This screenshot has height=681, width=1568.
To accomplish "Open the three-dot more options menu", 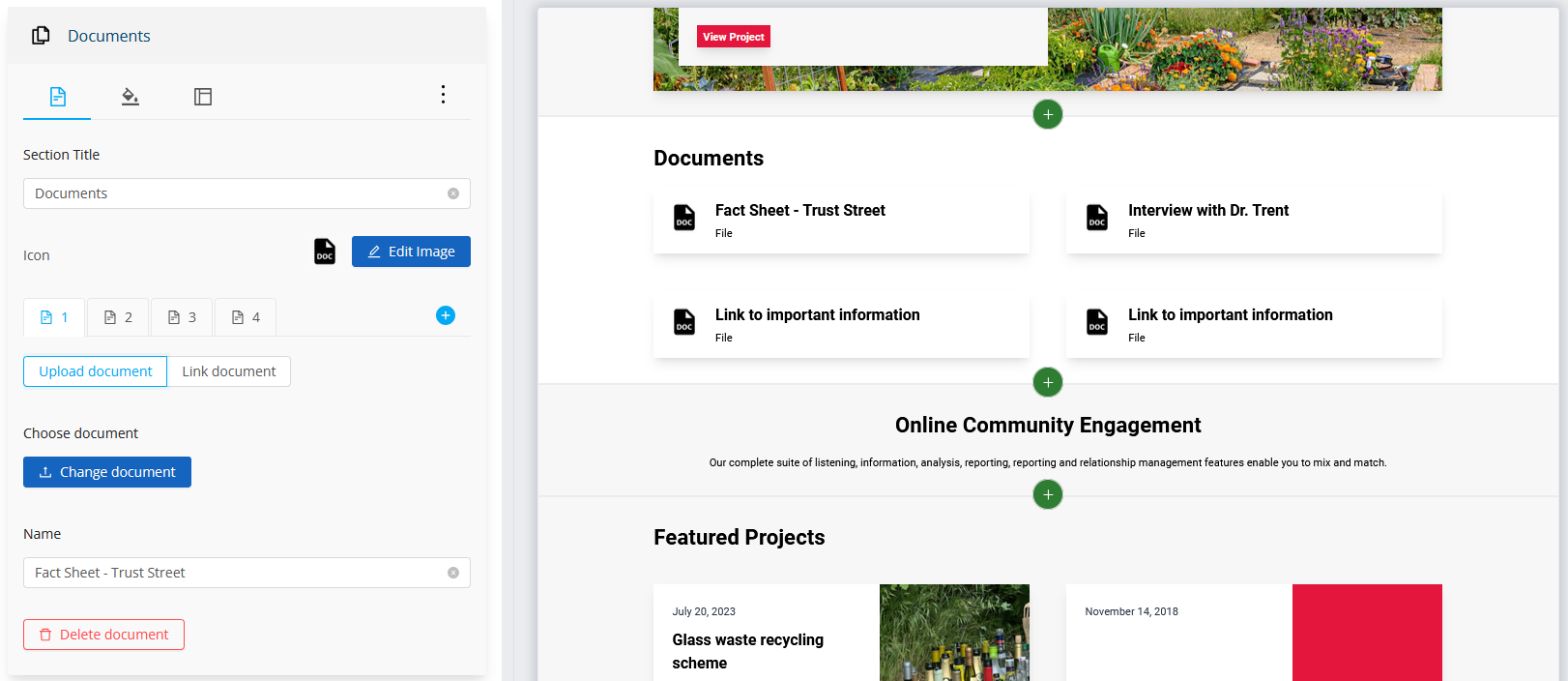I will [x=443, y=94].
